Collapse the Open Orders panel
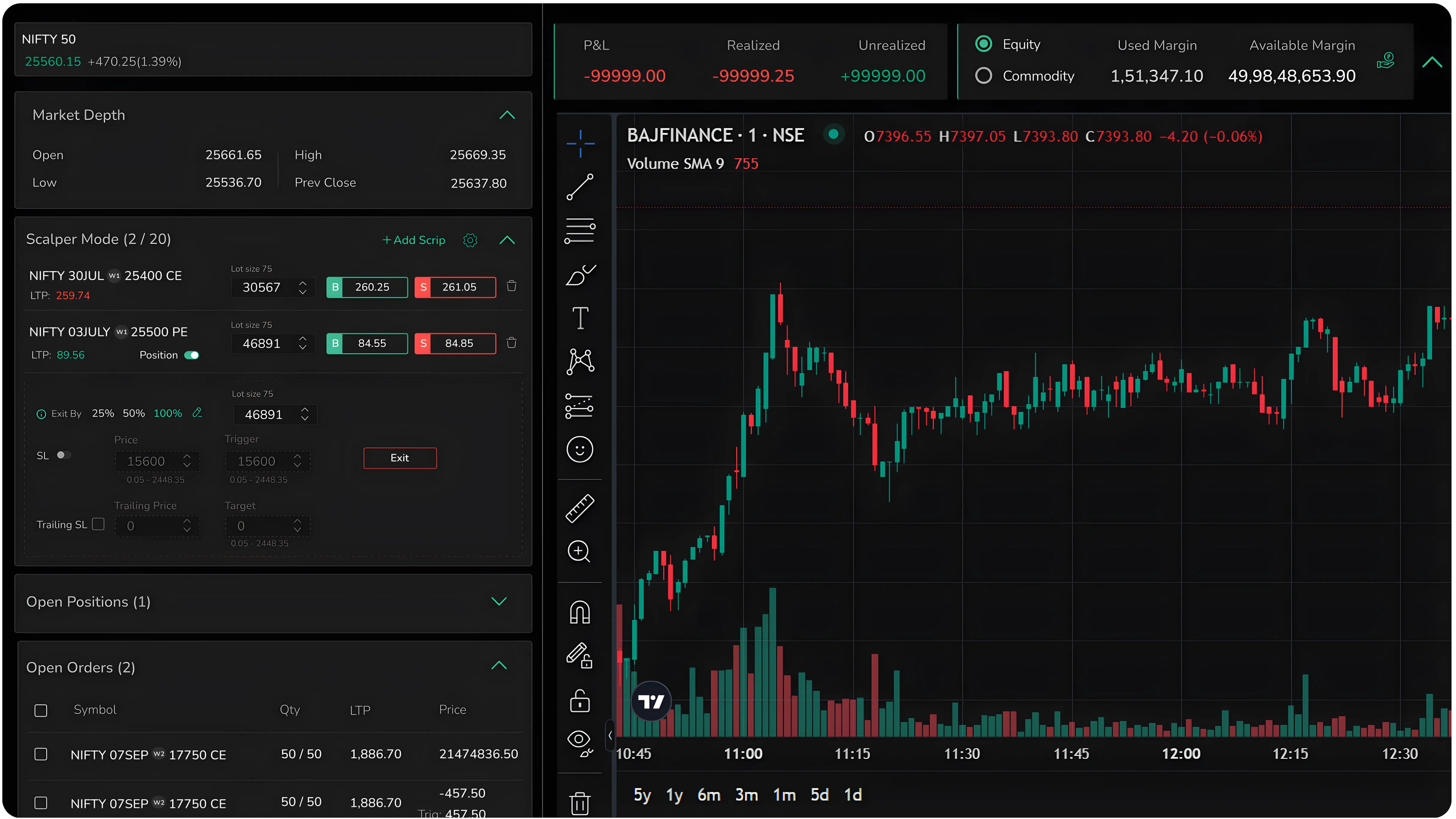Viewport: 1456px width, 819px height. click(x=499, y=665)
